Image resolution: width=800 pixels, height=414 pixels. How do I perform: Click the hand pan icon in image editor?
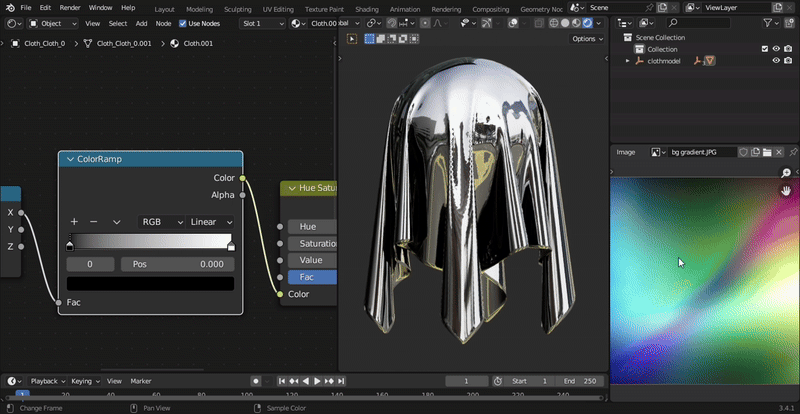click(x=786, y=190)
